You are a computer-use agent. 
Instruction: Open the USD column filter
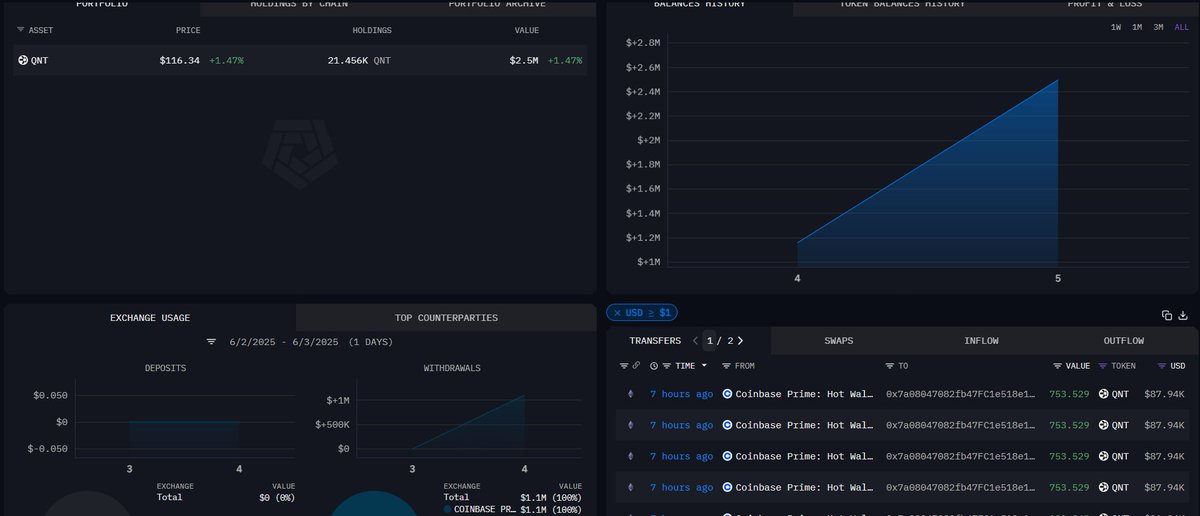[x=1162, y=366]
